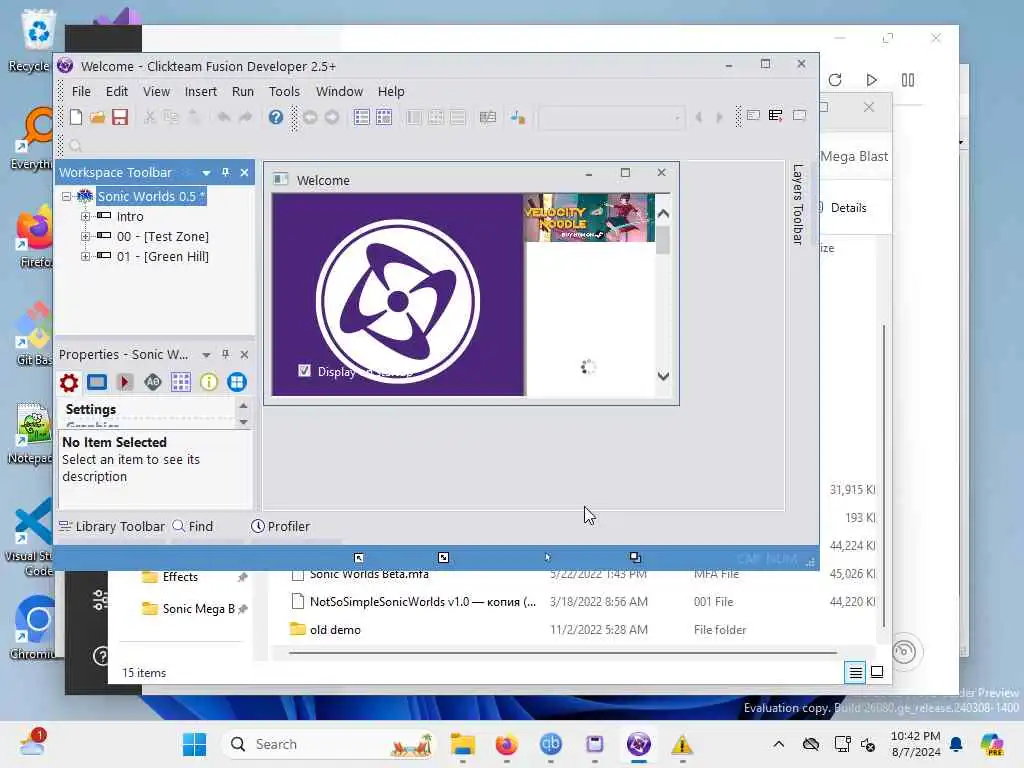
Task: Toggle Display at startup checkbox
Action: point(304,370)
